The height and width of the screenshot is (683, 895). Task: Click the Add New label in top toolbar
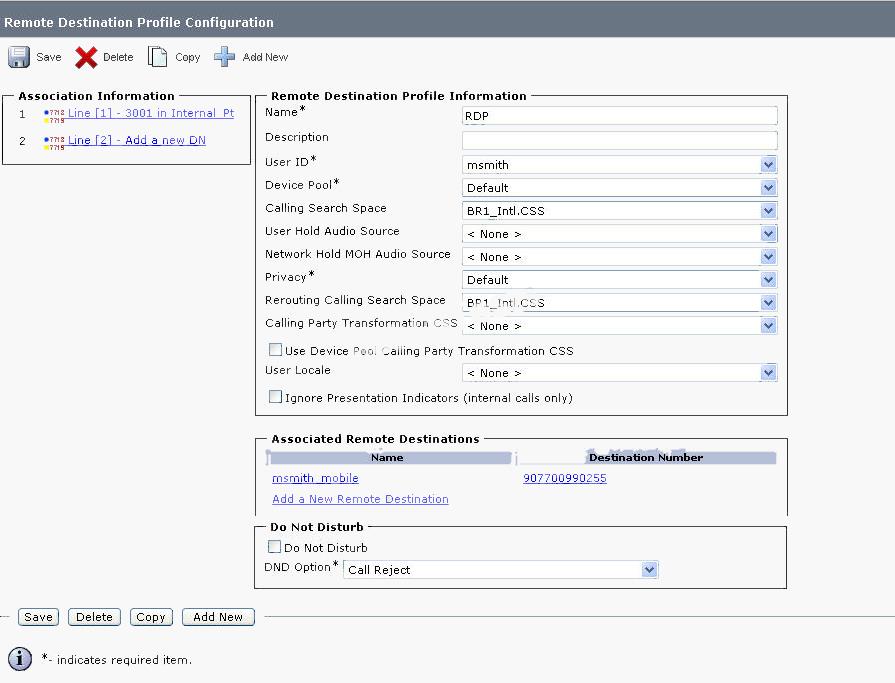tap(265, 57)
